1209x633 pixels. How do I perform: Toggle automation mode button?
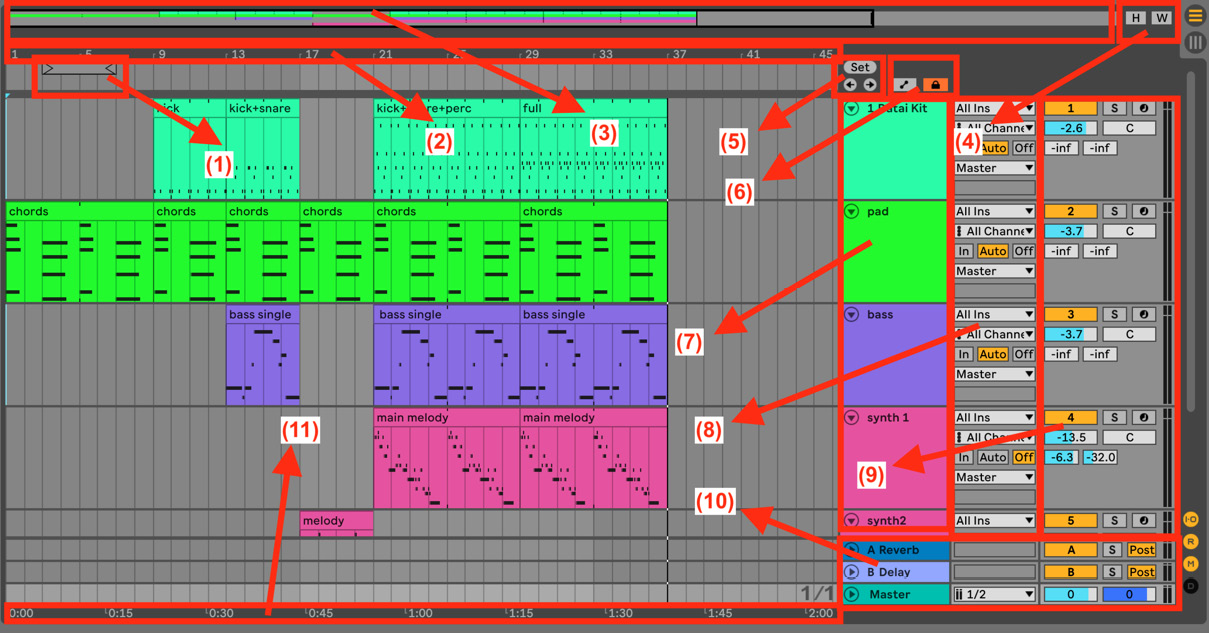click(x=904, y=85)
